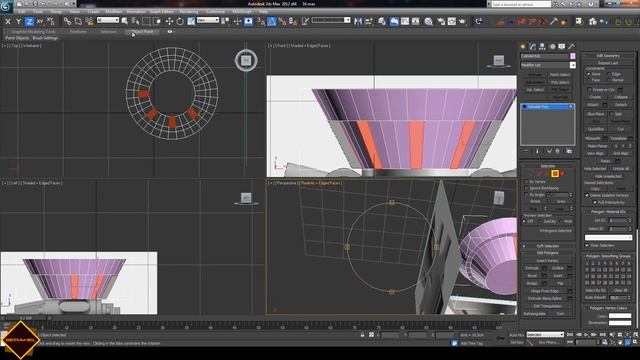The image size is (640, 360).
Task: Open the Group menu
Action: (56, 12)
